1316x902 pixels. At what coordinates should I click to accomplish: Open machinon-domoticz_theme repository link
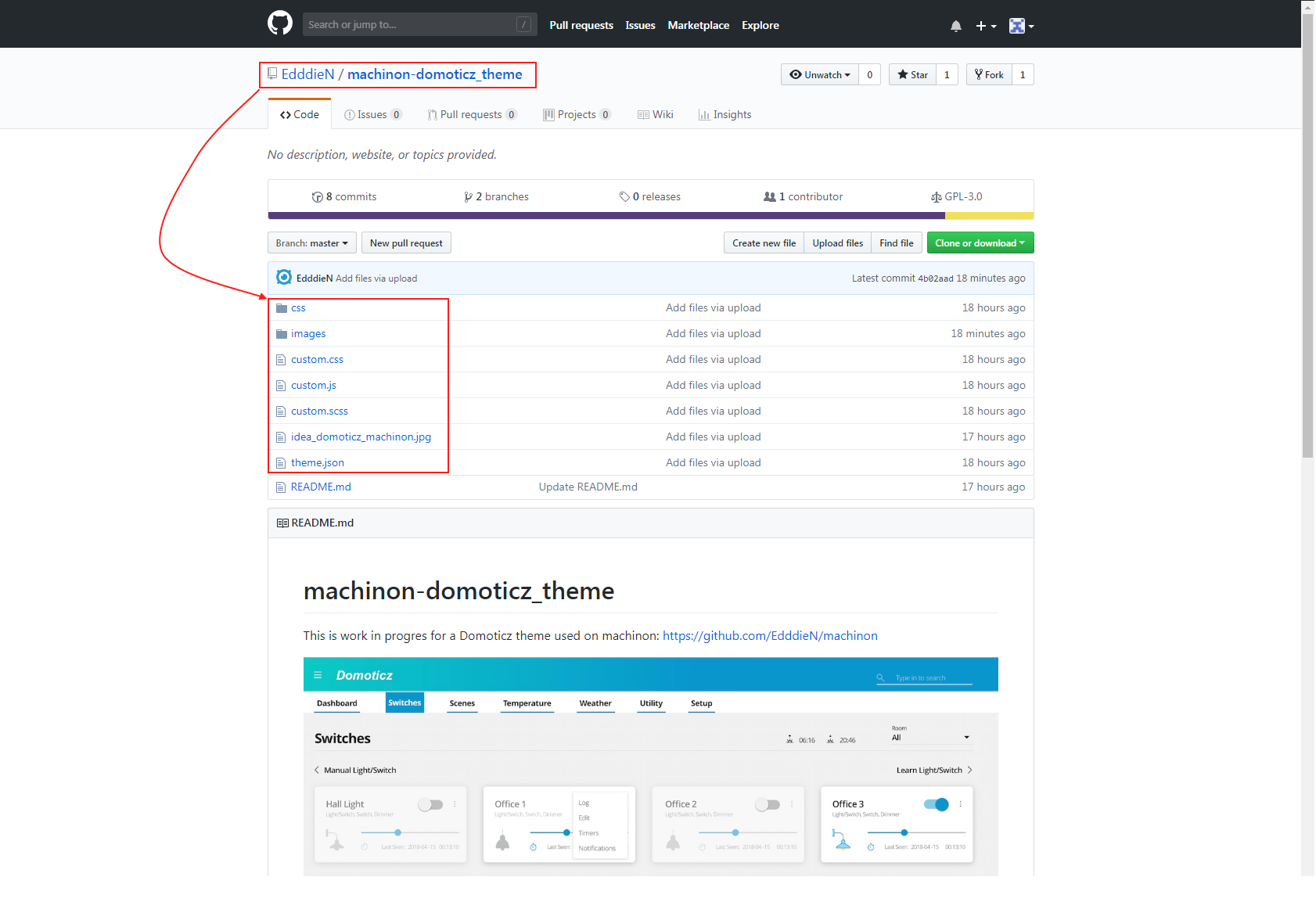point(435,74)
